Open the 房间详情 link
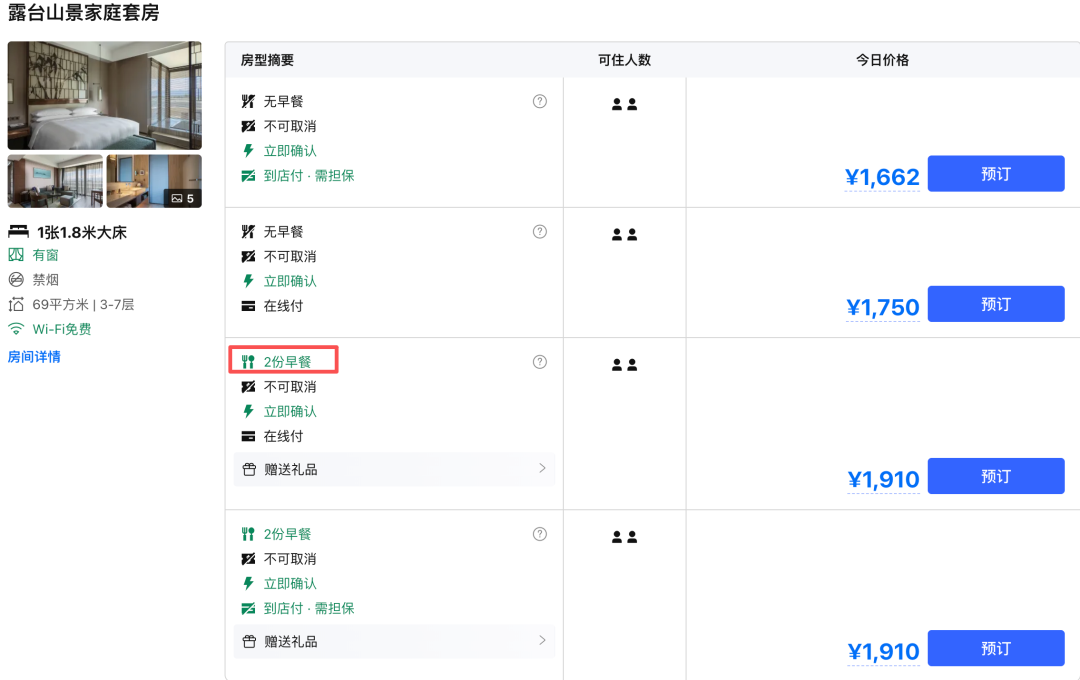 tap(34, 357)
